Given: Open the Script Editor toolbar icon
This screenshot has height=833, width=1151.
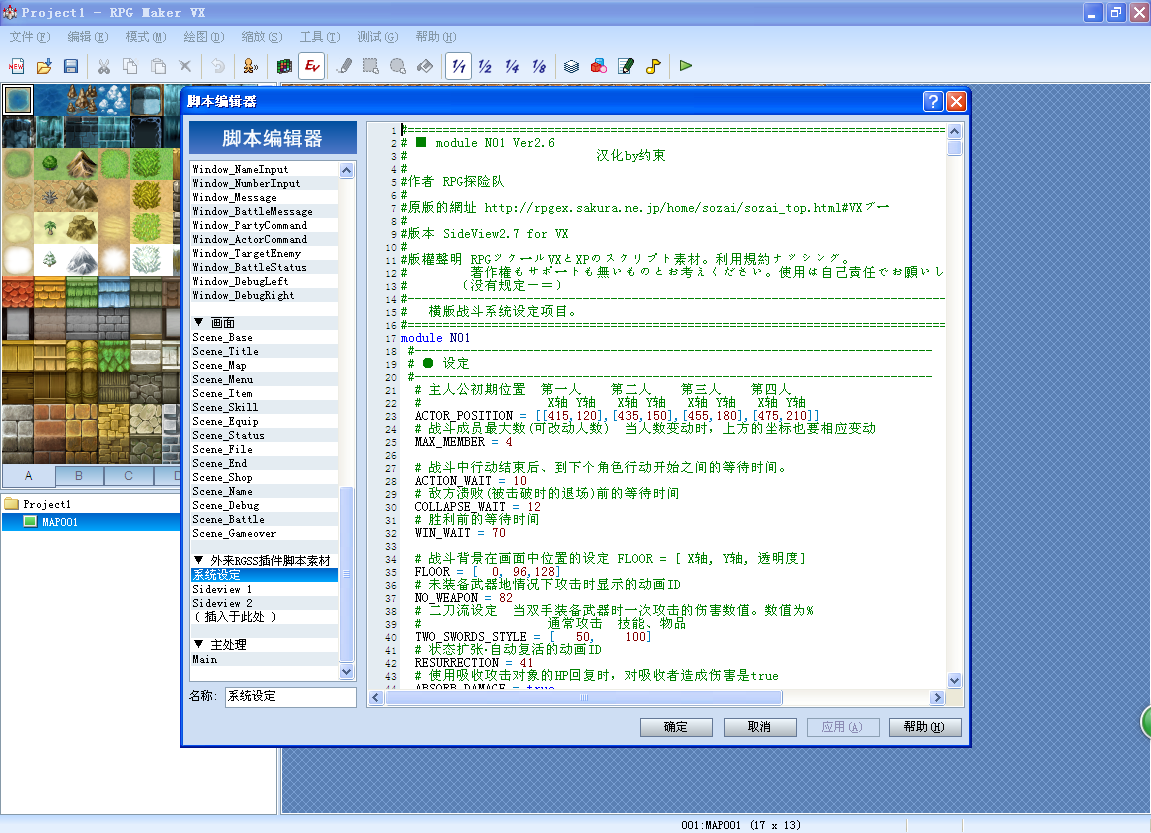Looking at the screenshot, I should click(625, 66).
